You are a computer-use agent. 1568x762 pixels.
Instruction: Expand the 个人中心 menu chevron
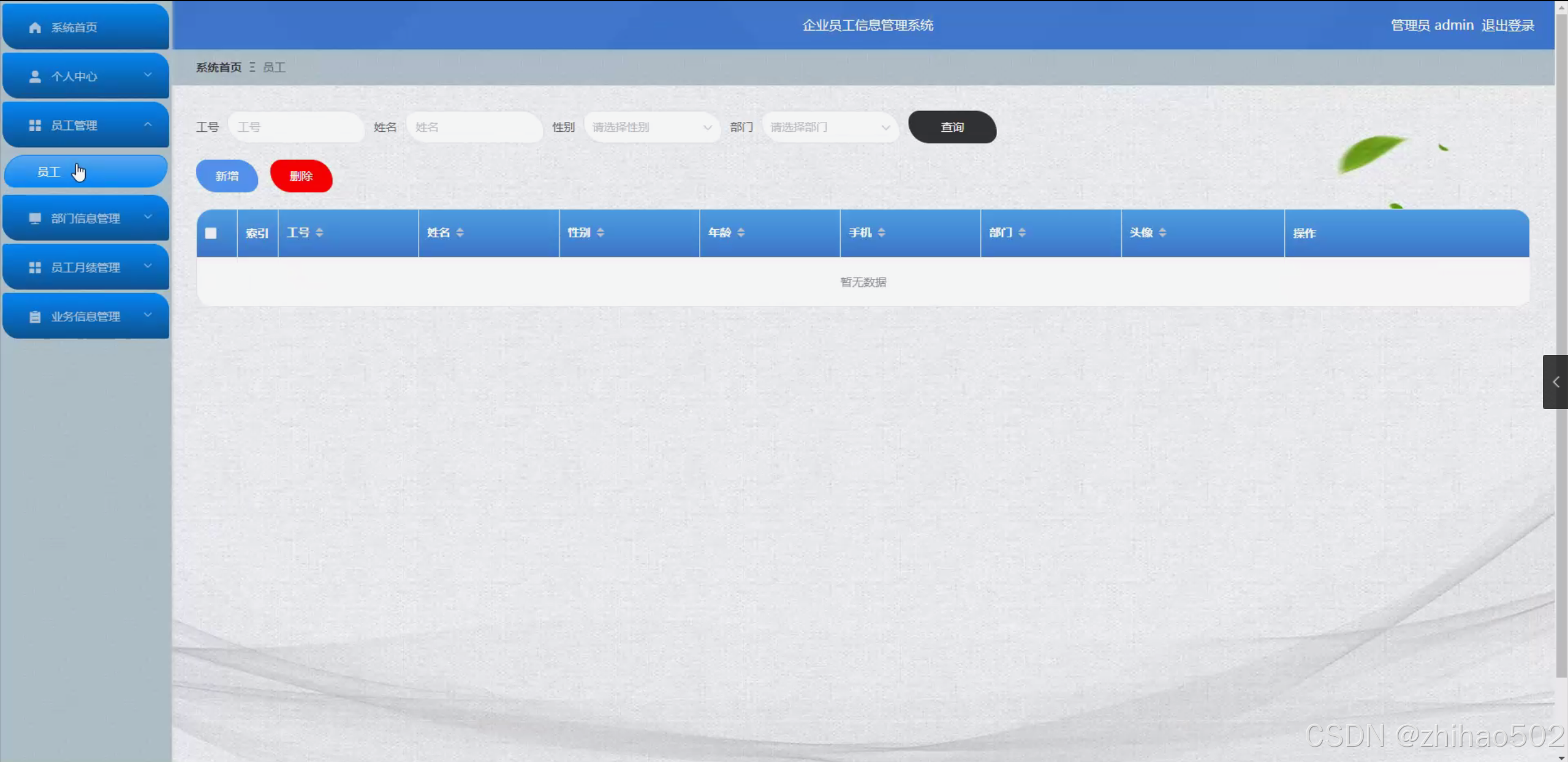(148, 75)
